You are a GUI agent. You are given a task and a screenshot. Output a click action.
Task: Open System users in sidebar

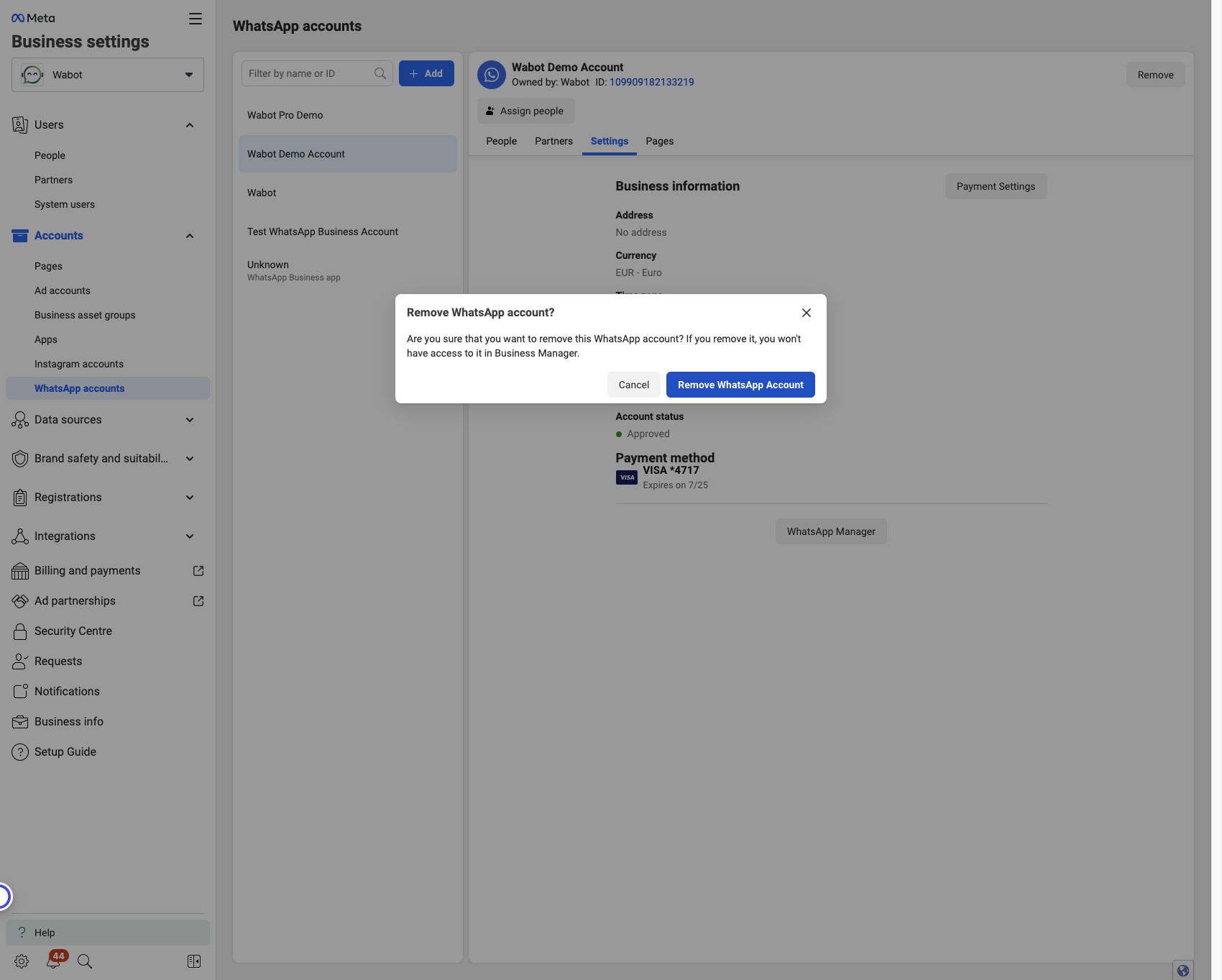65,204
